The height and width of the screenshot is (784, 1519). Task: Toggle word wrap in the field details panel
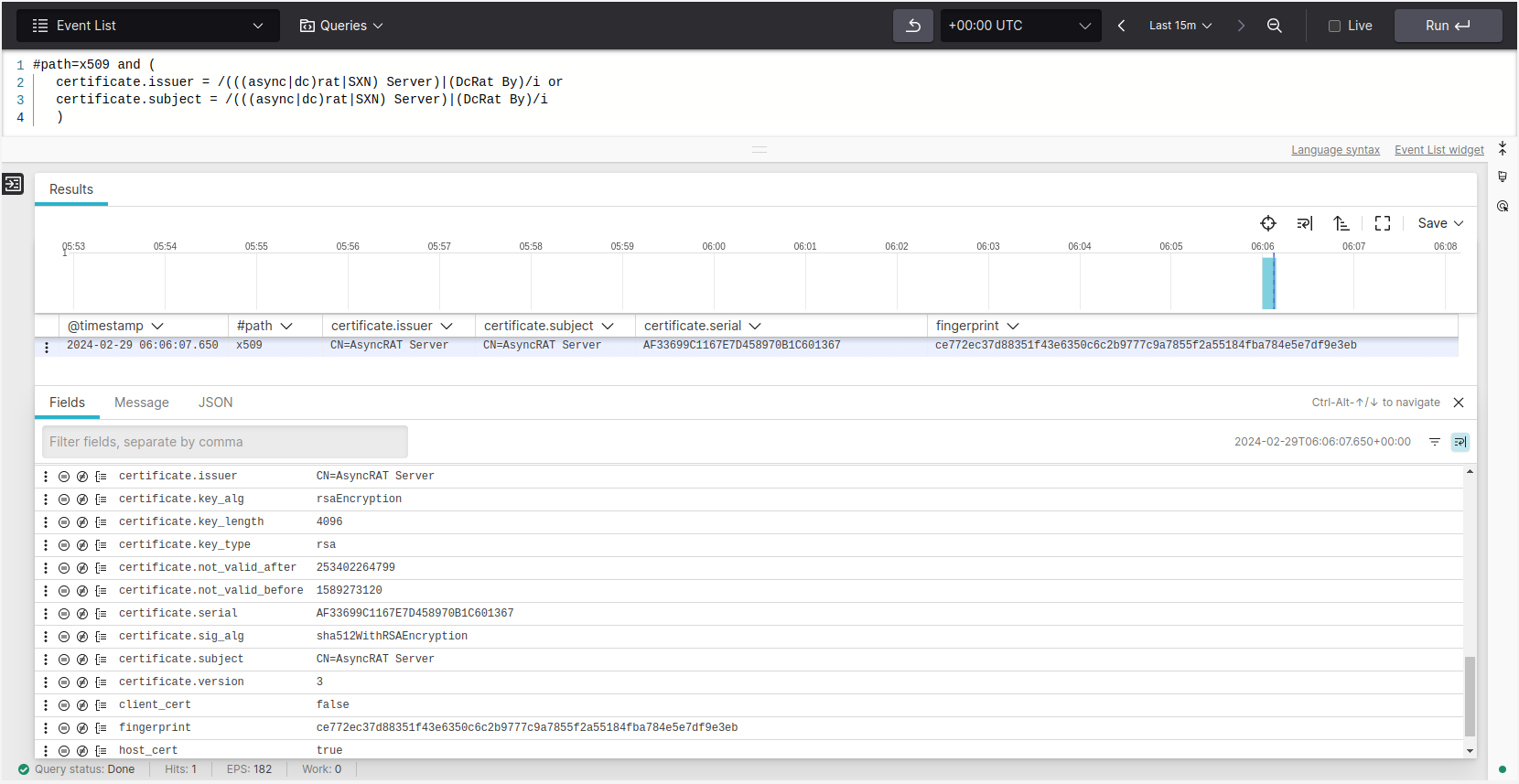1460,442
